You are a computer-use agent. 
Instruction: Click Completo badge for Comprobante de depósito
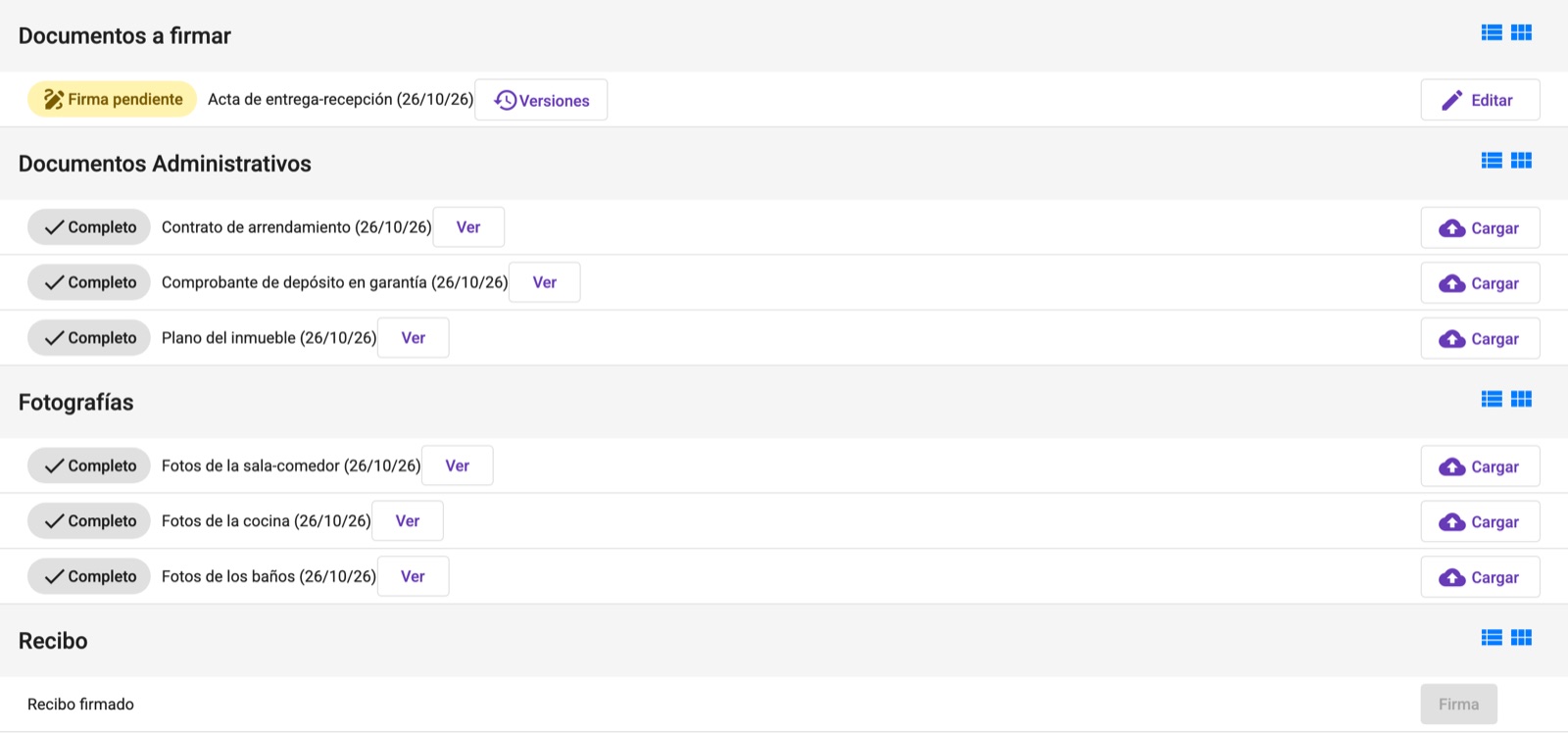coord(89,282)
